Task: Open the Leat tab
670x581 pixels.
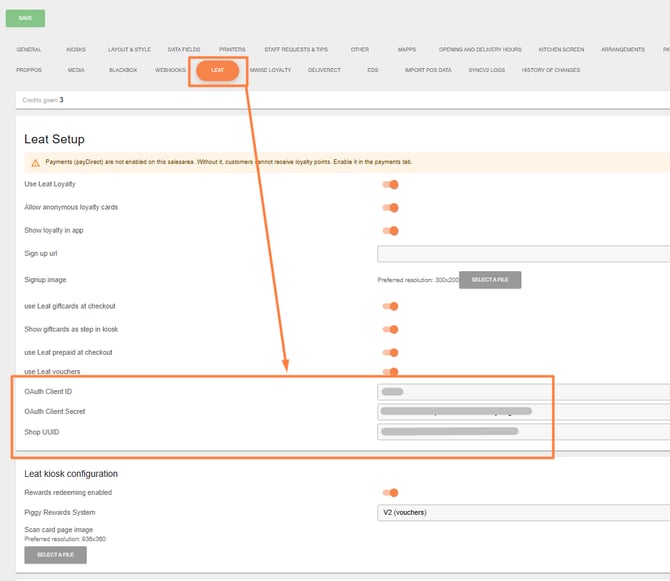Action: coord(217,70)
